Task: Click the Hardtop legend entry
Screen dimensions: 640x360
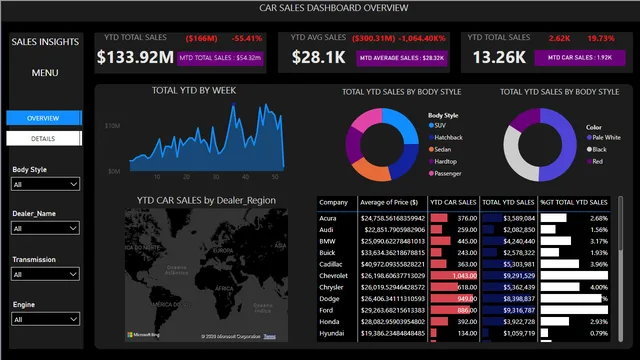Action: [x=443, y=162]
